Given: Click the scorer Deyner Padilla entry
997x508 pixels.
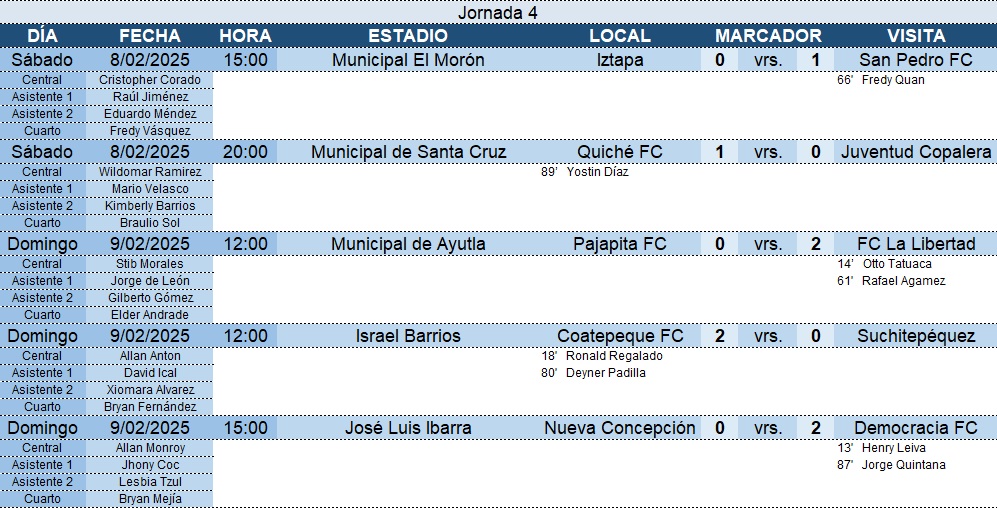Looking at the screenshot, I should click(x=593, y=373).
